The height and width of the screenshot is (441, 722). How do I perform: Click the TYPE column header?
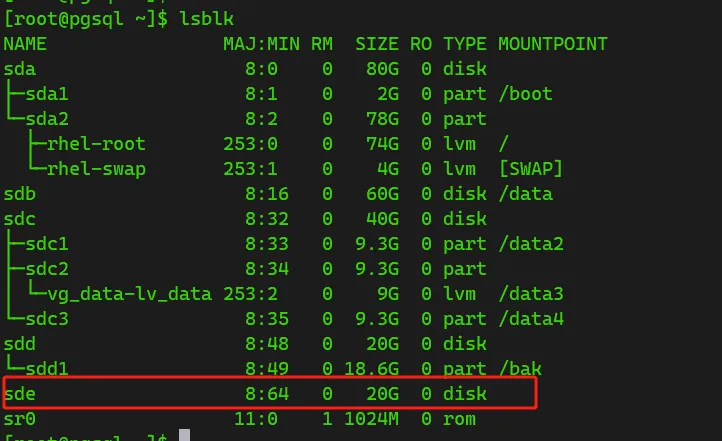coord(465,44)
